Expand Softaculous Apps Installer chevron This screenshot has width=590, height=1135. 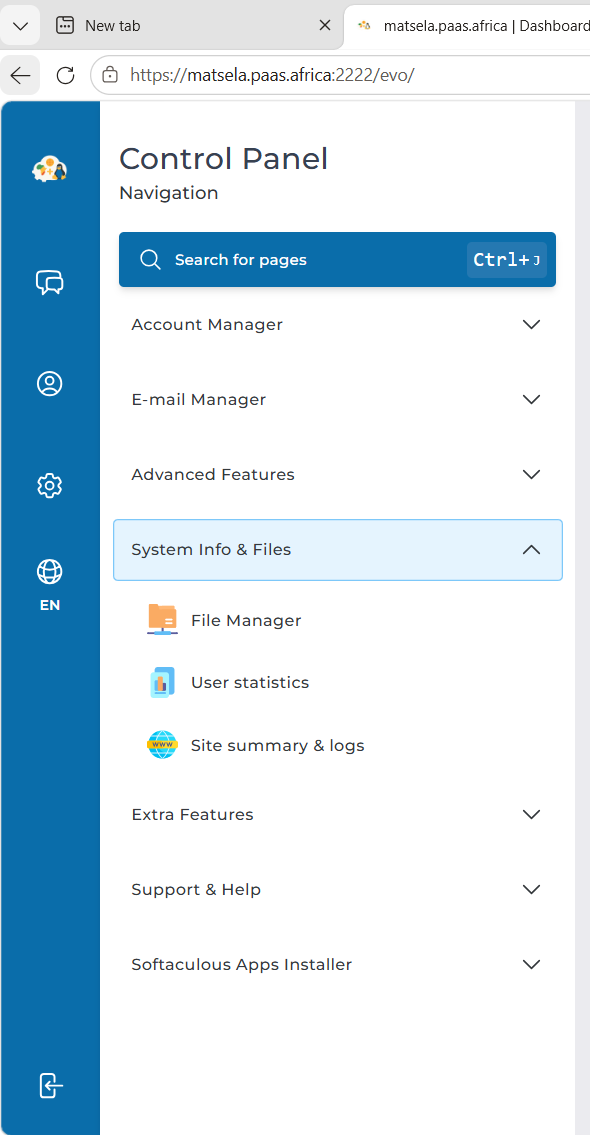(531, 965)
